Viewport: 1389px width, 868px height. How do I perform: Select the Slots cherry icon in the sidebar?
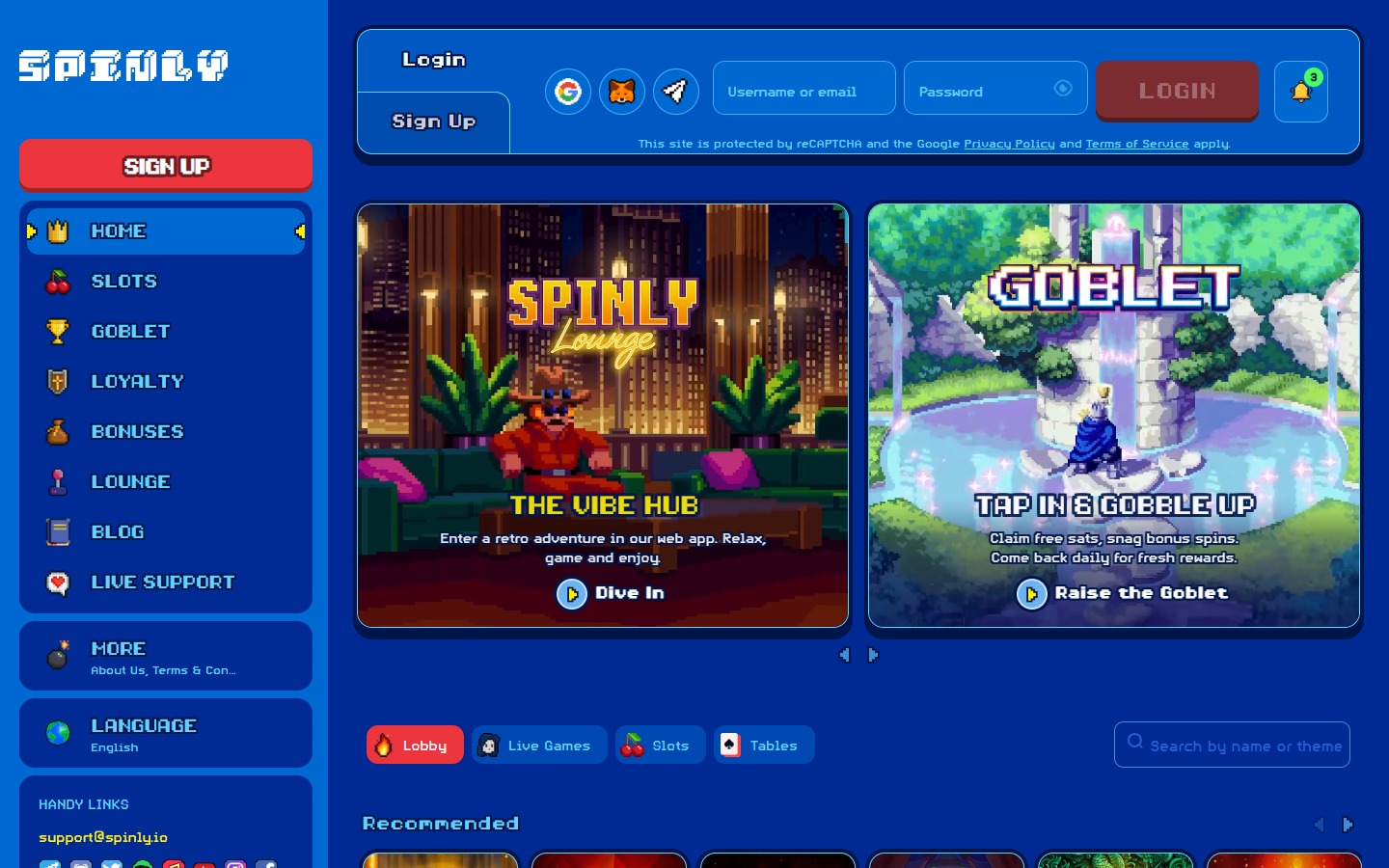[58, 281]
